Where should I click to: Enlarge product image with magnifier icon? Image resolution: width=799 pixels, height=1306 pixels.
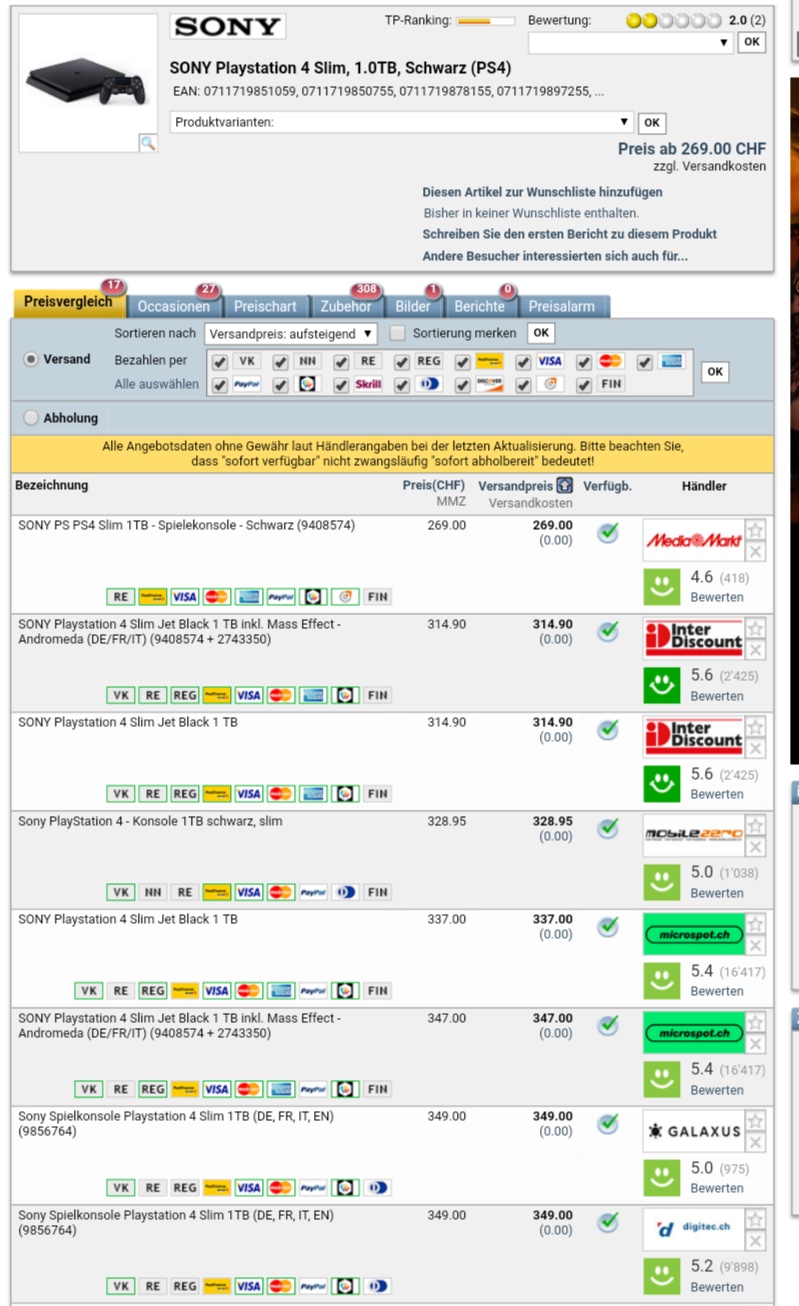pos(147,144)
